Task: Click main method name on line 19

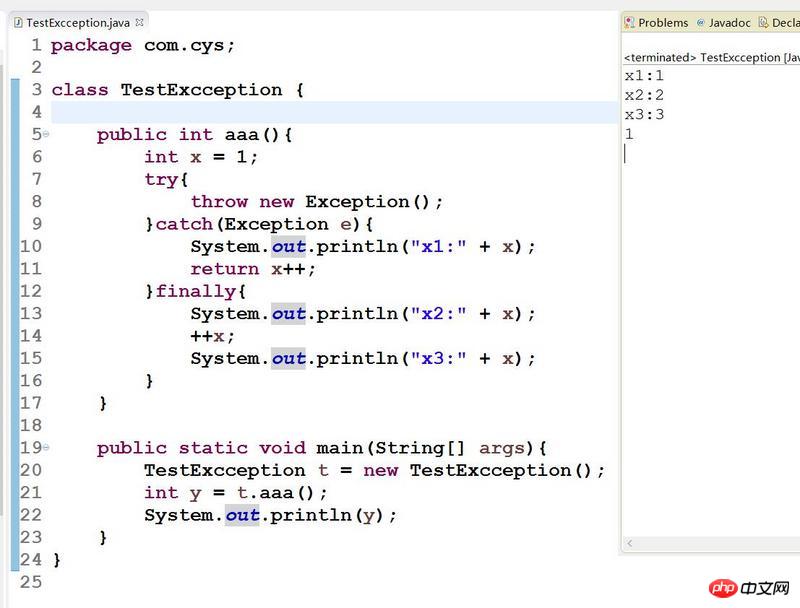Action: [x=340, y=448]
